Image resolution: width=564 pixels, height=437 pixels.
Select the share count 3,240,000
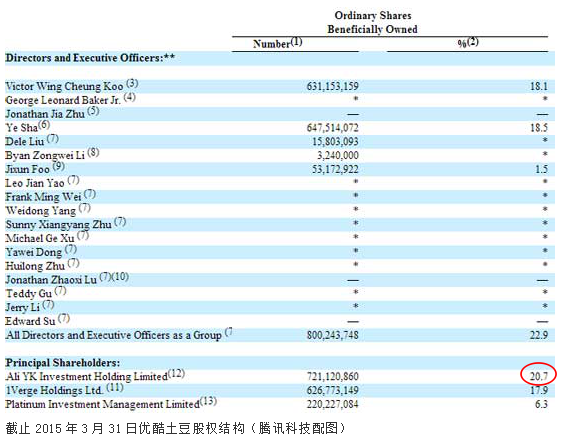pos(337,155)
